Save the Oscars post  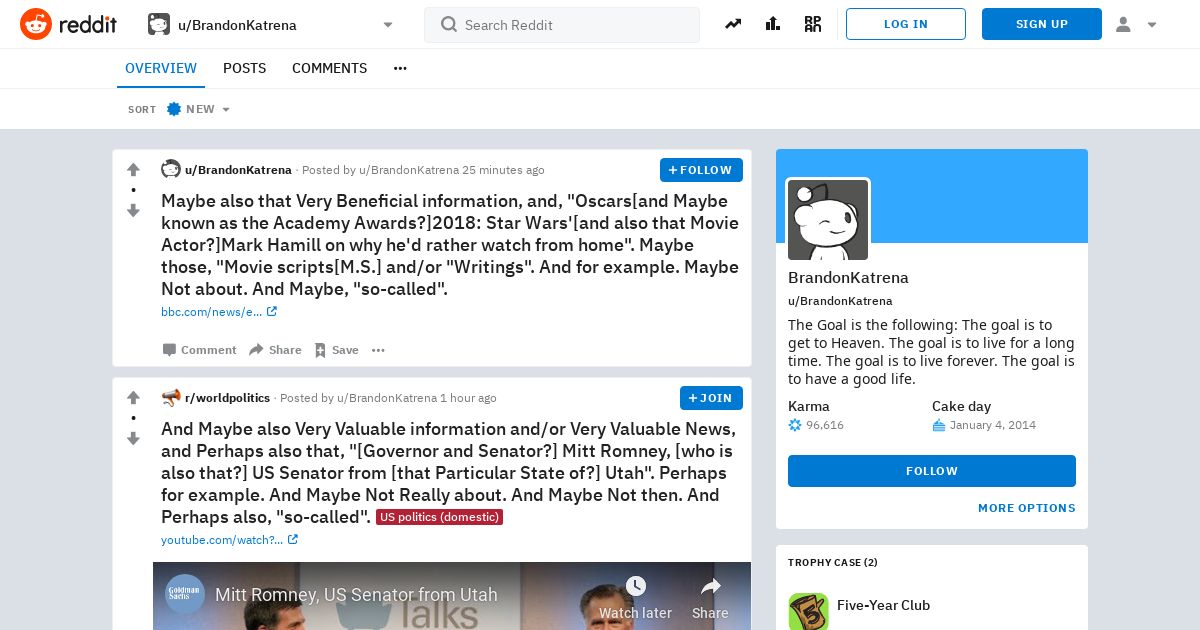(336, 350)
